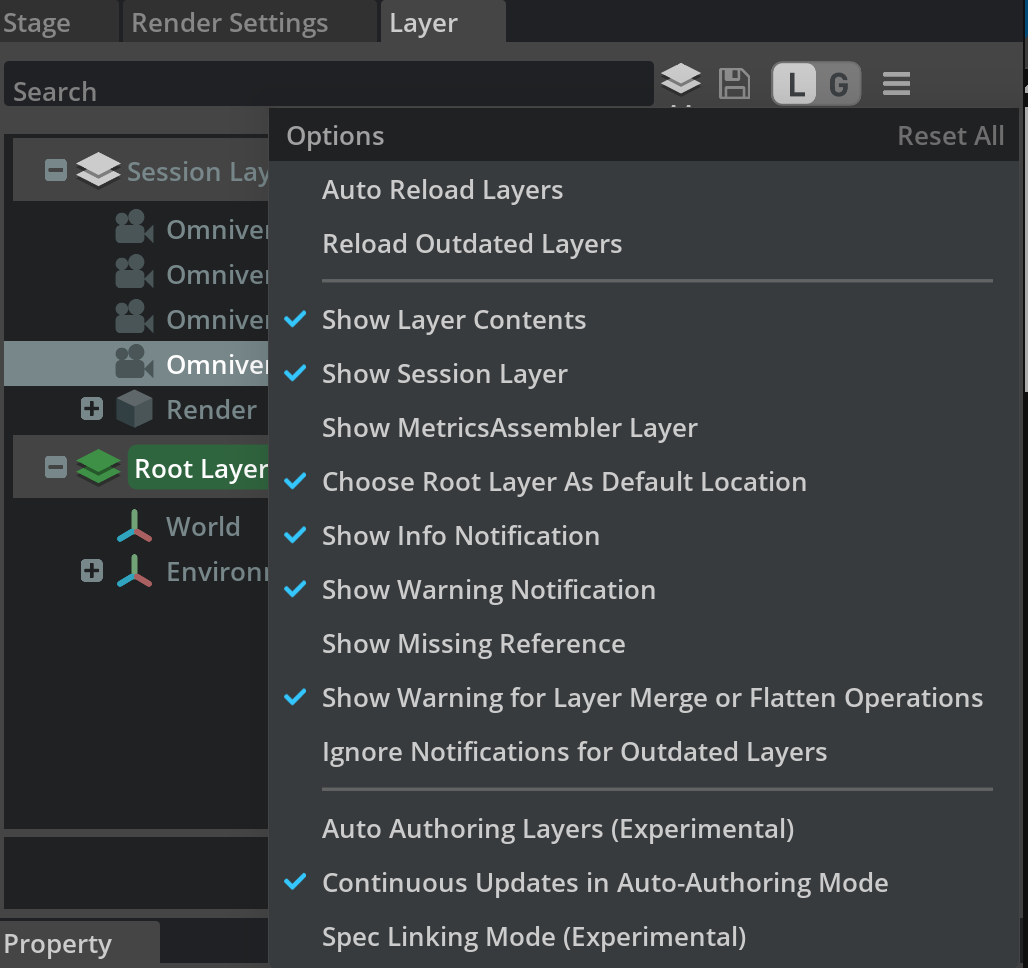Disable Show Layer Contents option

pos(453,320)
